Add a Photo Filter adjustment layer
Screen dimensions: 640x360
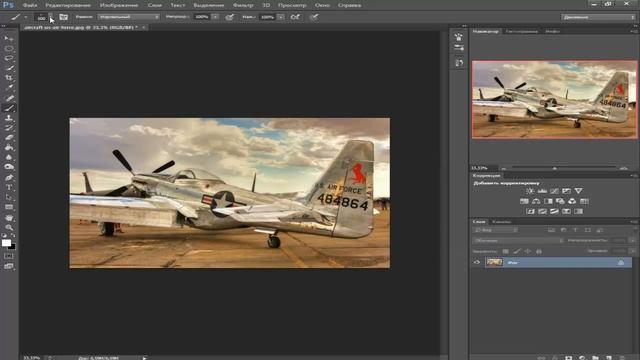click(x=560, y=201)
